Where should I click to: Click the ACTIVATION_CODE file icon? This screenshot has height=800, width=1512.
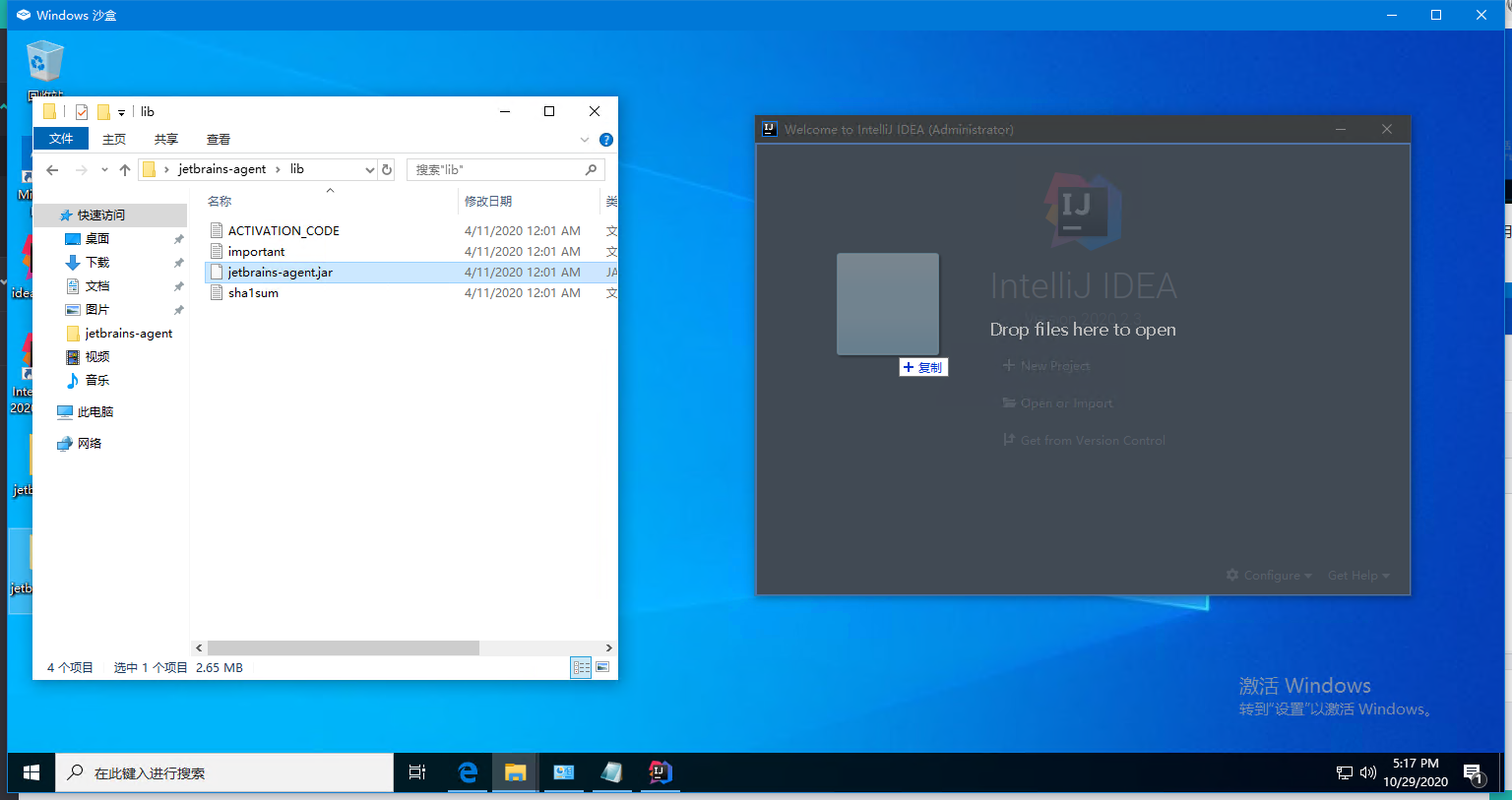(217, 230)
